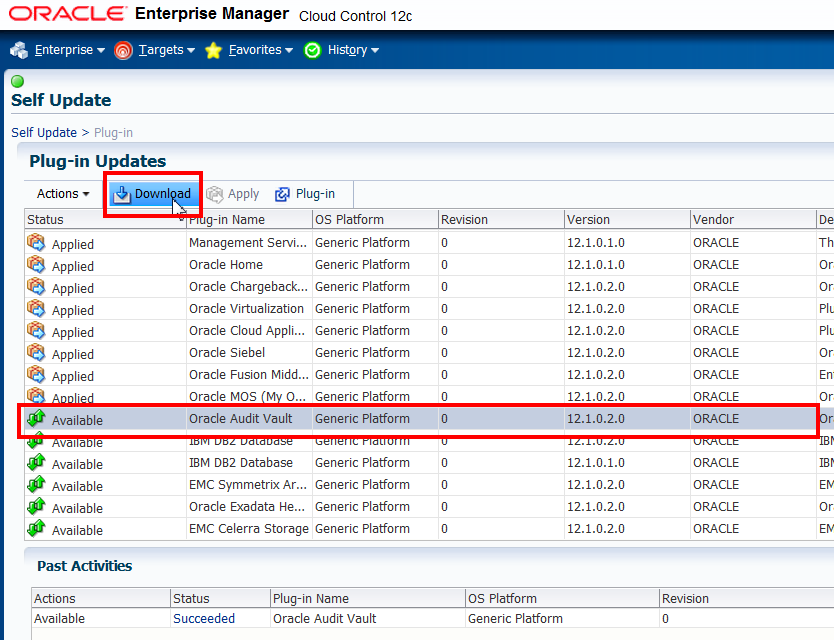This screenshot has width=834, height=640.
Task: Select the Oracle Audit Vault plug-in name
Action: [240, 419]
